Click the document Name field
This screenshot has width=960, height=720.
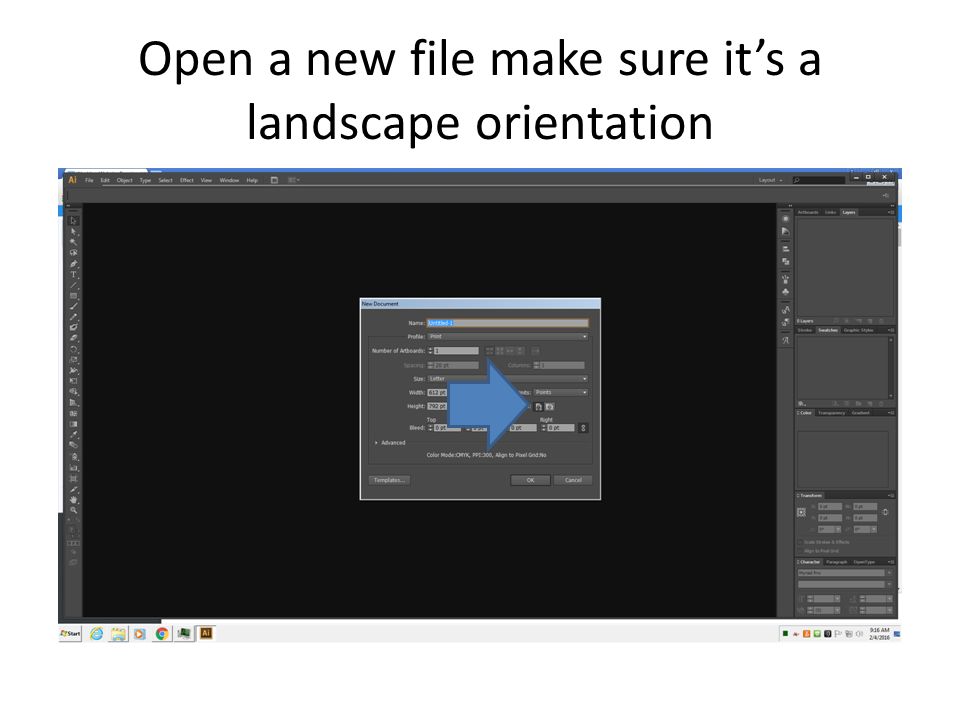pyautogui.click(x=508, y=323)
